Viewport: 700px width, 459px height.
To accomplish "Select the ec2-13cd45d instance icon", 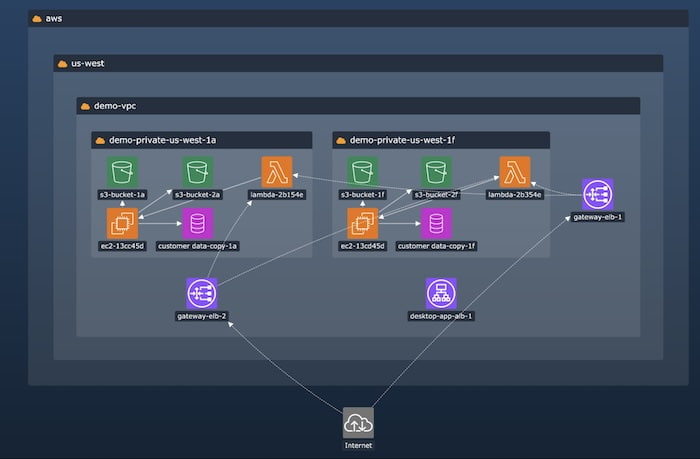I will tap(362, 223).
